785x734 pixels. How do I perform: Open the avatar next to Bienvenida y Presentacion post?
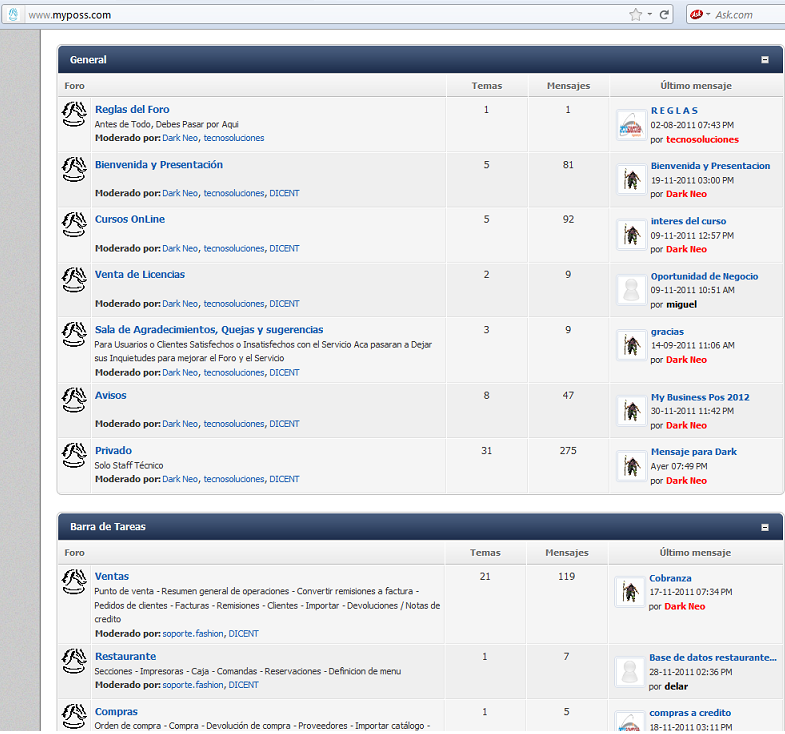point(630,180)
